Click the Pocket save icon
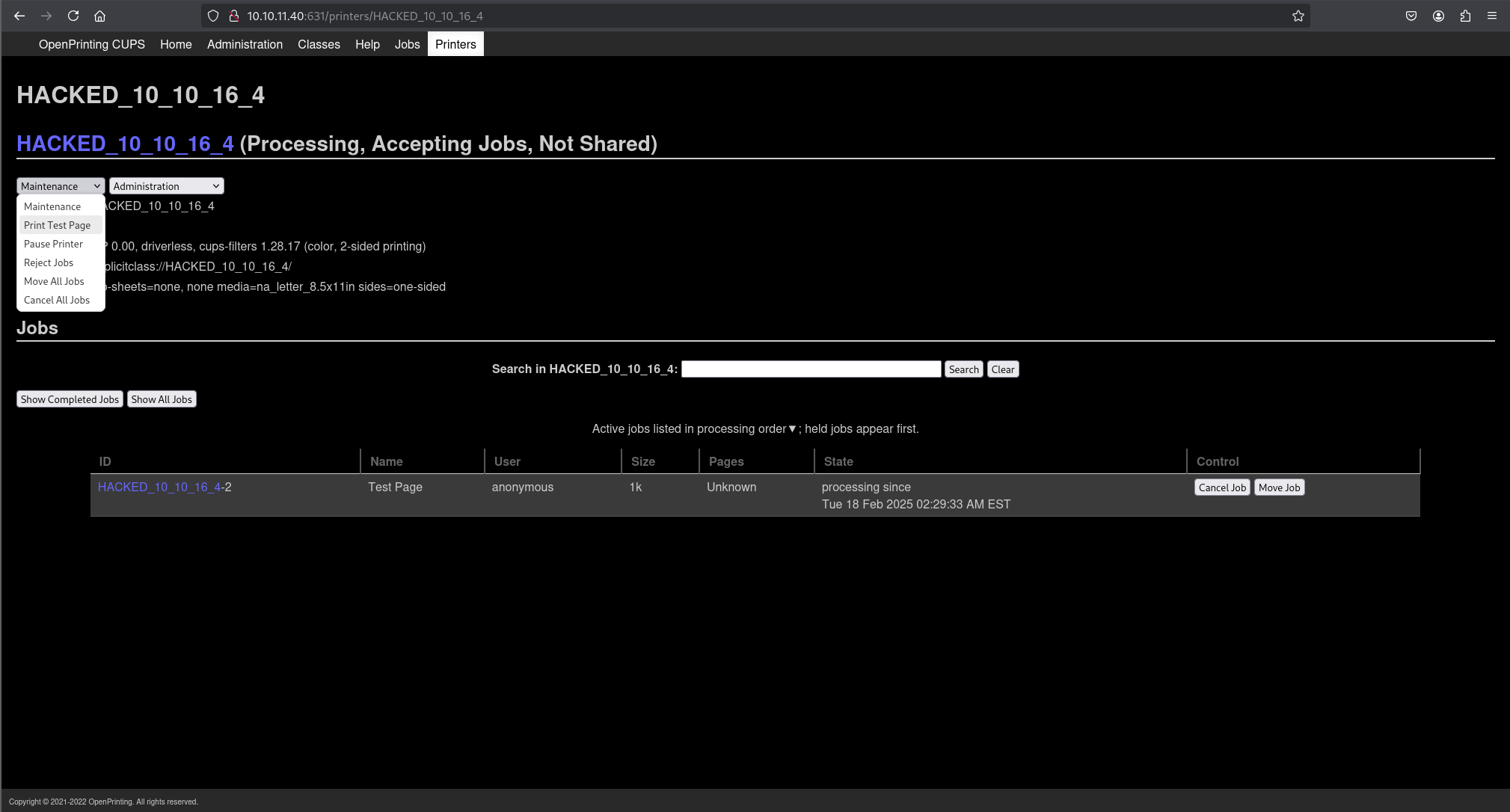Screen dimensions: 1510x812 point(1411,16)
